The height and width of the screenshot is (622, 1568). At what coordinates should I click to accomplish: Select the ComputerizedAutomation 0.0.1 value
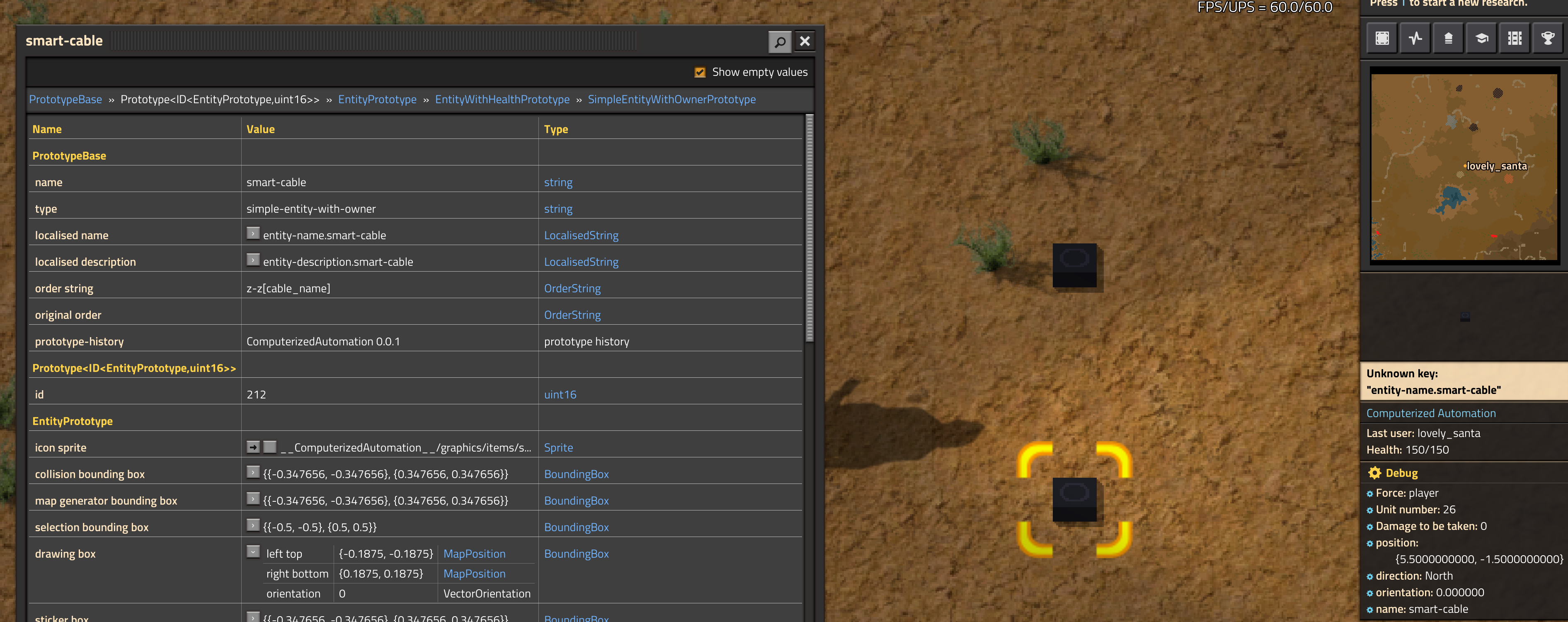pyautogui.click(x=323, y=342)
